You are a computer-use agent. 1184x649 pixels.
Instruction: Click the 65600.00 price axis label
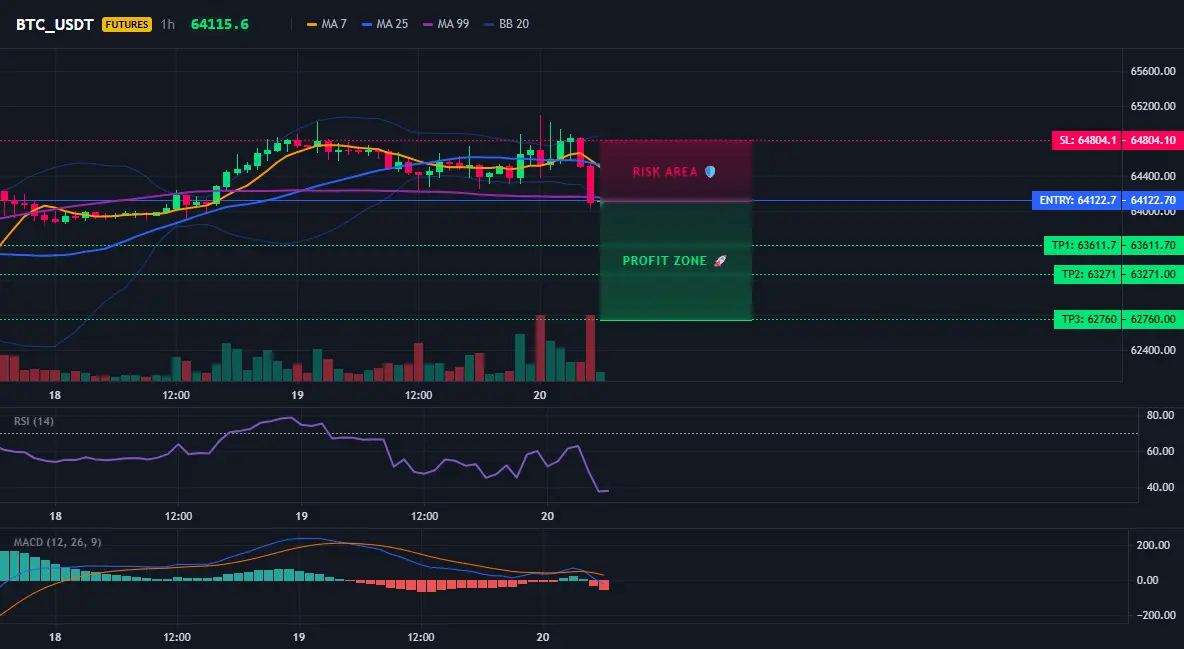[x=1153, y=71]
